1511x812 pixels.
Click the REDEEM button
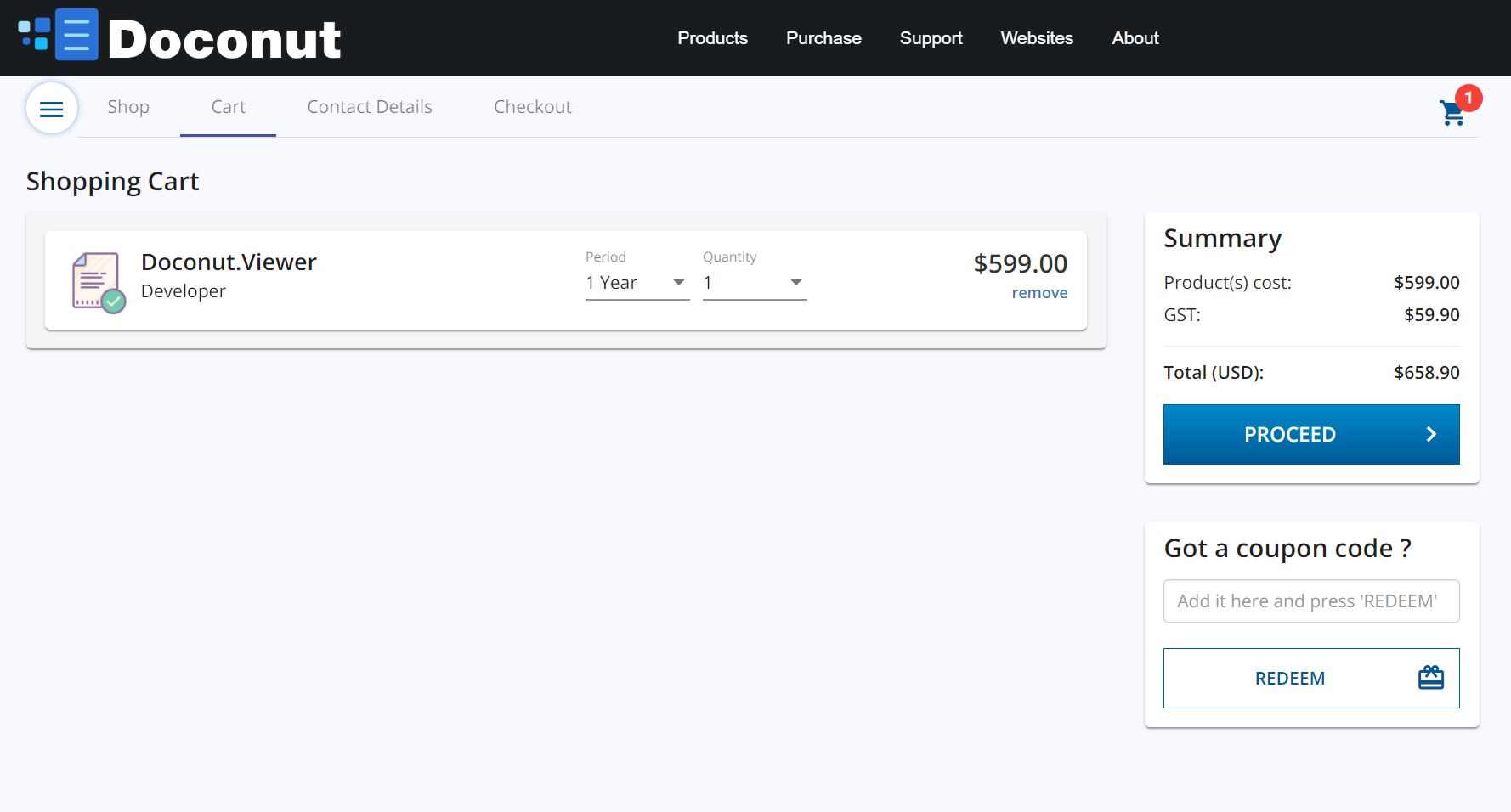1311,678
